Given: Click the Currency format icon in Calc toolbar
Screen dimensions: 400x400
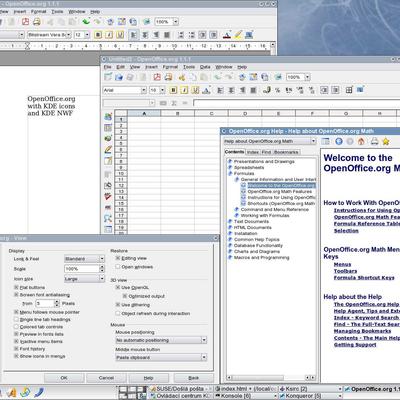Looking at the screenshot, I should click(x=266, y=90).
